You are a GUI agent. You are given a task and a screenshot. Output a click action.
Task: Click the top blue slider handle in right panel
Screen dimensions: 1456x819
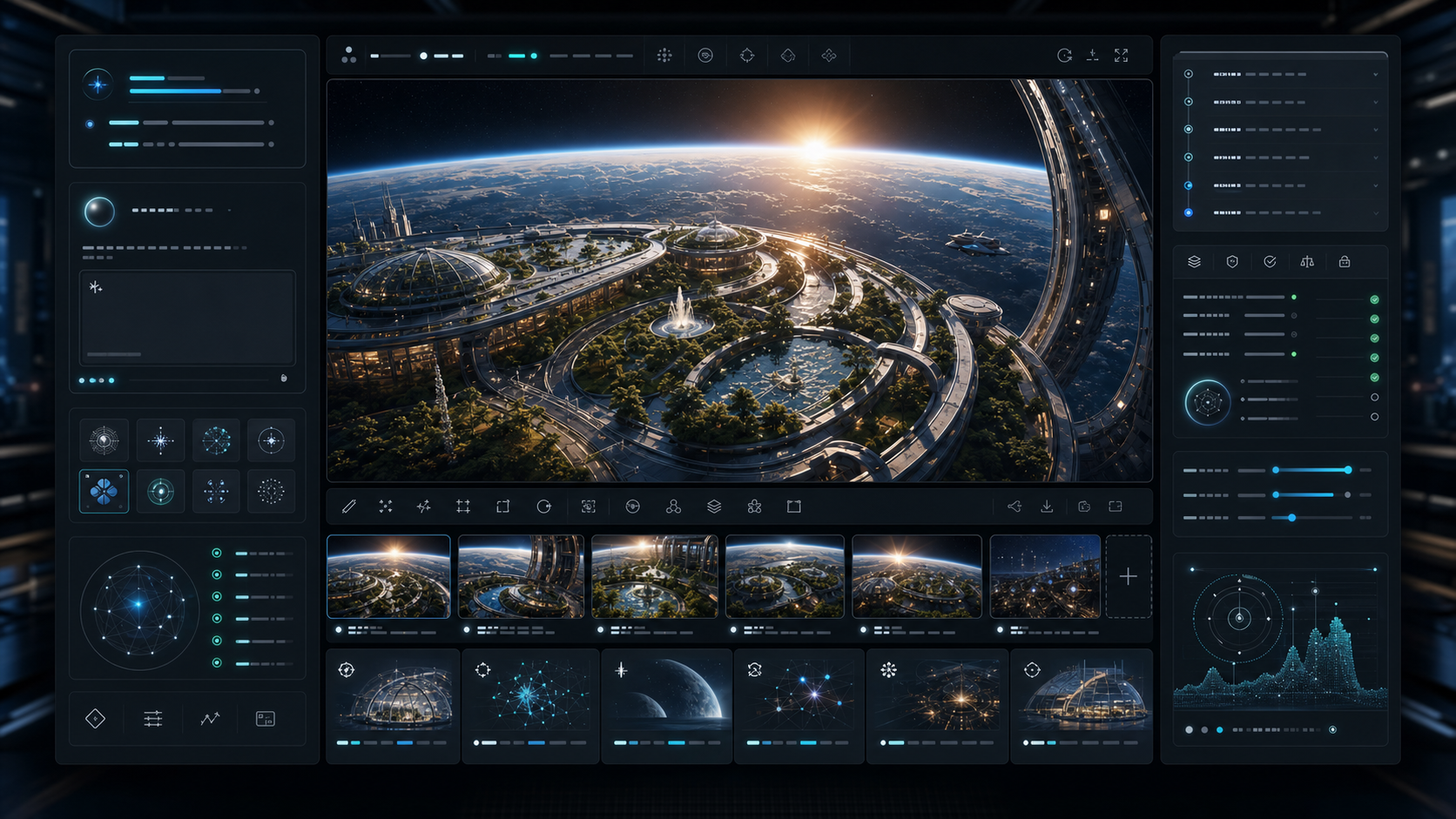[x=1348, y=470]
